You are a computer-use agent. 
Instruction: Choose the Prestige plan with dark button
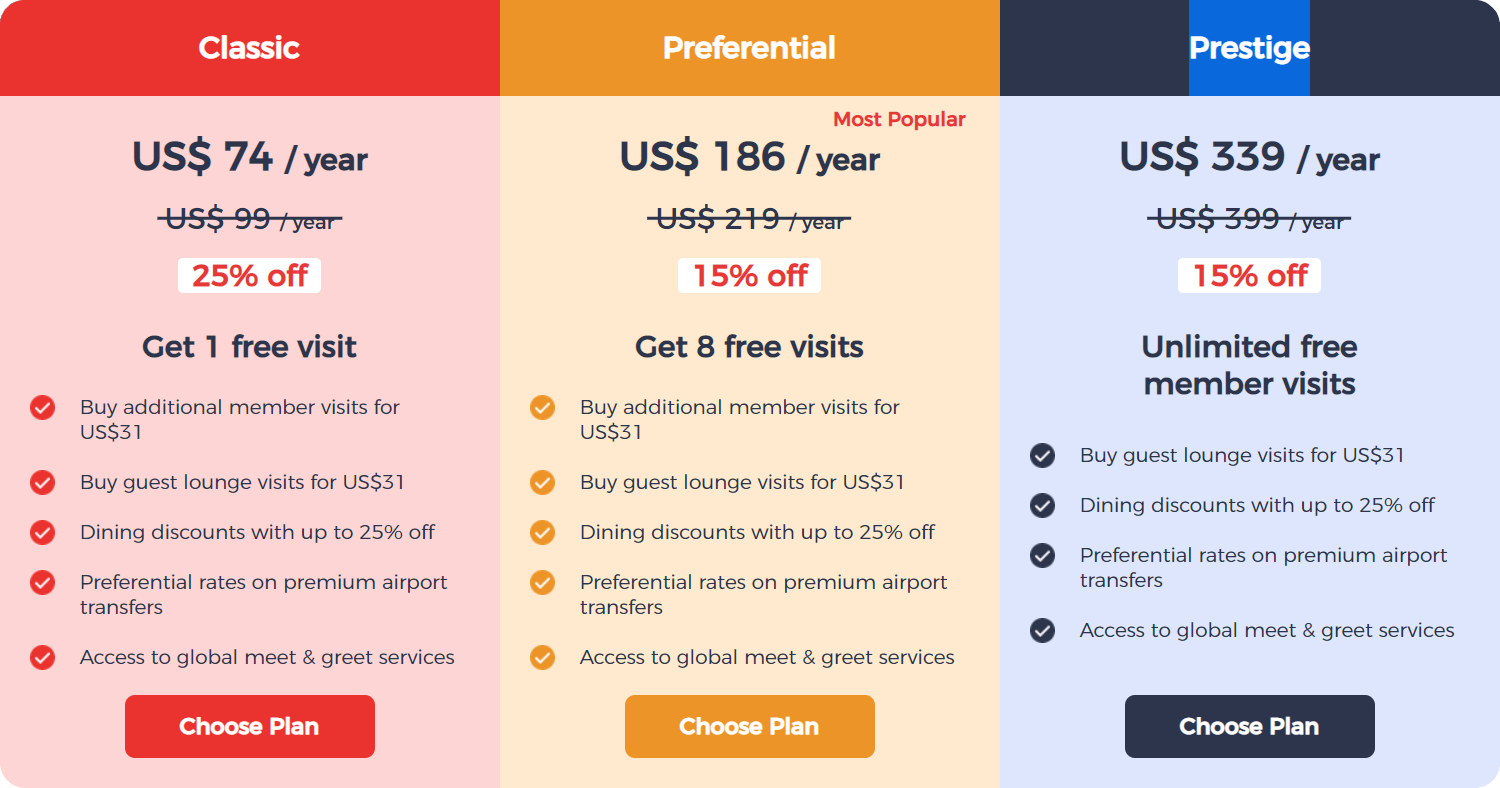pyautogui.click(x=1250, y=726)
